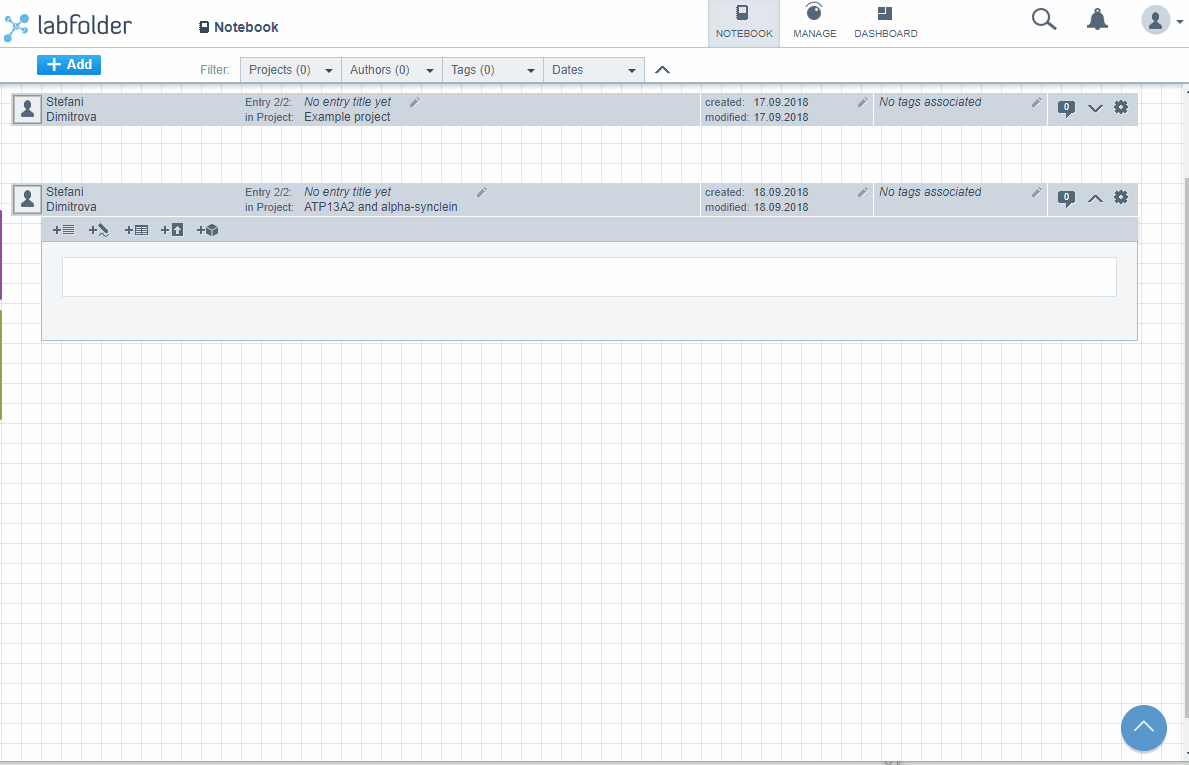Viewport: 1189px width, 765px height.
Task: Open the Dashboard tab
Action: click(x=886, y=24)
